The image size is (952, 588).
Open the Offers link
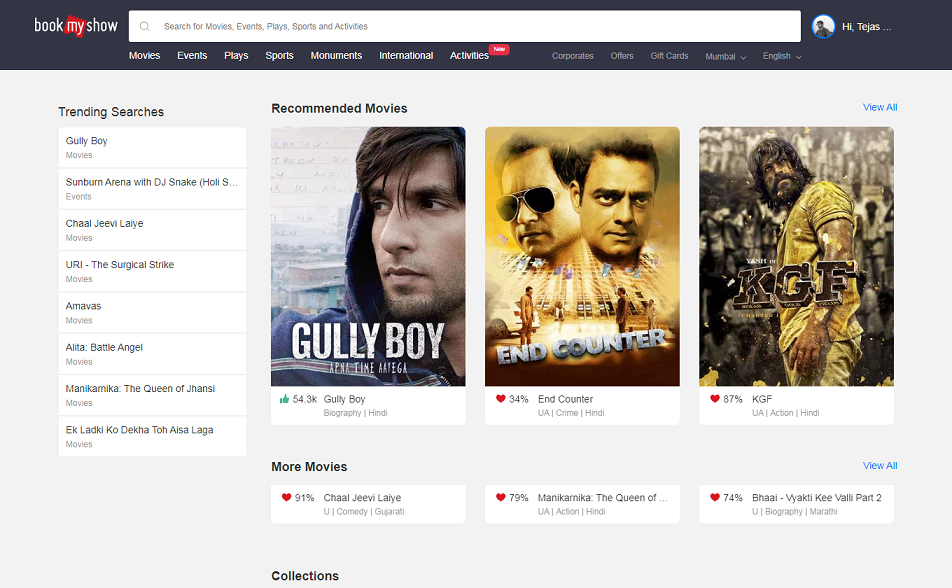coord(622,56)
